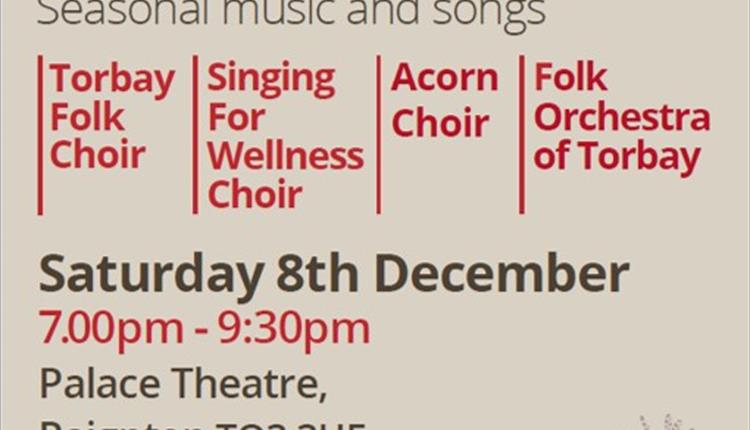This screenshot has width=750, height=430.
Task: Select Folk Orchestra of Torbay text
Action: coord(622,116)
